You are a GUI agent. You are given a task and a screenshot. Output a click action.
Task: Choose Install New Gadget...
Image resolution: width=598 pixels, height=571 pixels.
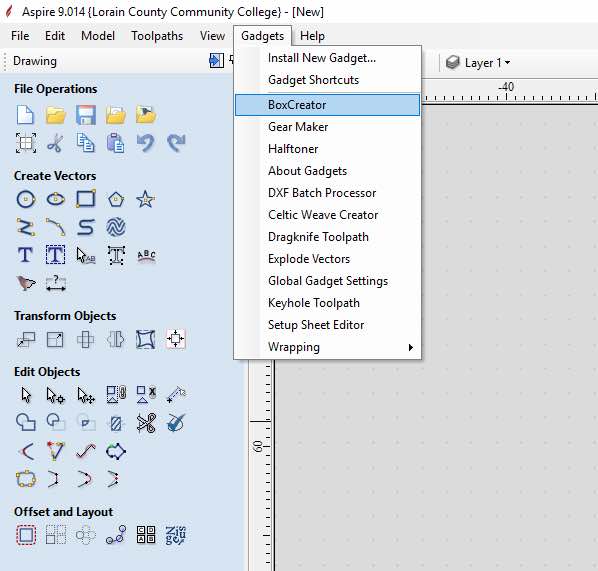[327, 58]
